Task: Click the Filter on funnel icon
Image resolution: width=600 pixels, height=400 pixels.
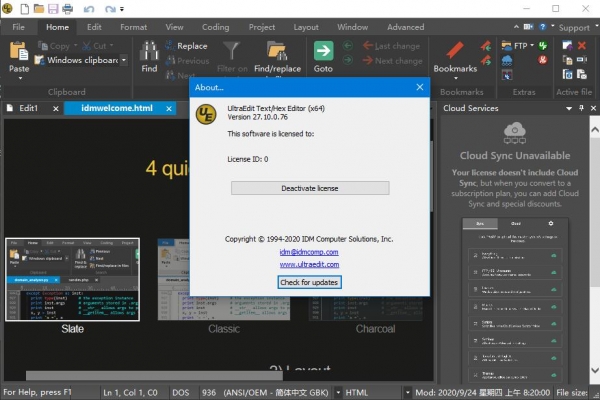Action: (x=232, y=51)
